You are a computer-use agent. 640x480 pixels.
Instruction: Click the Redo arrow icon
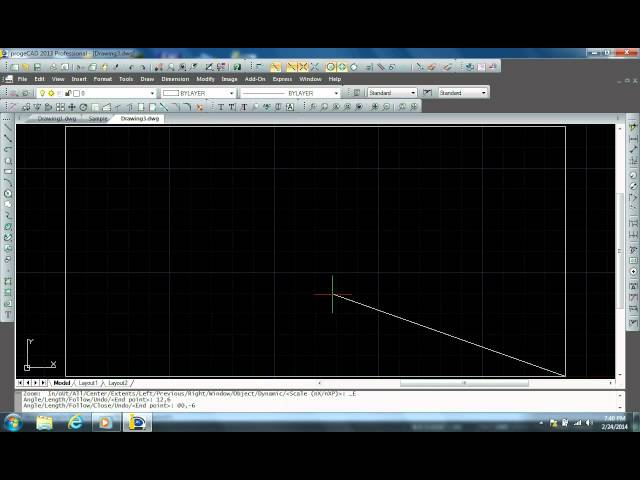pyautogui.click(x=142, y=67)
